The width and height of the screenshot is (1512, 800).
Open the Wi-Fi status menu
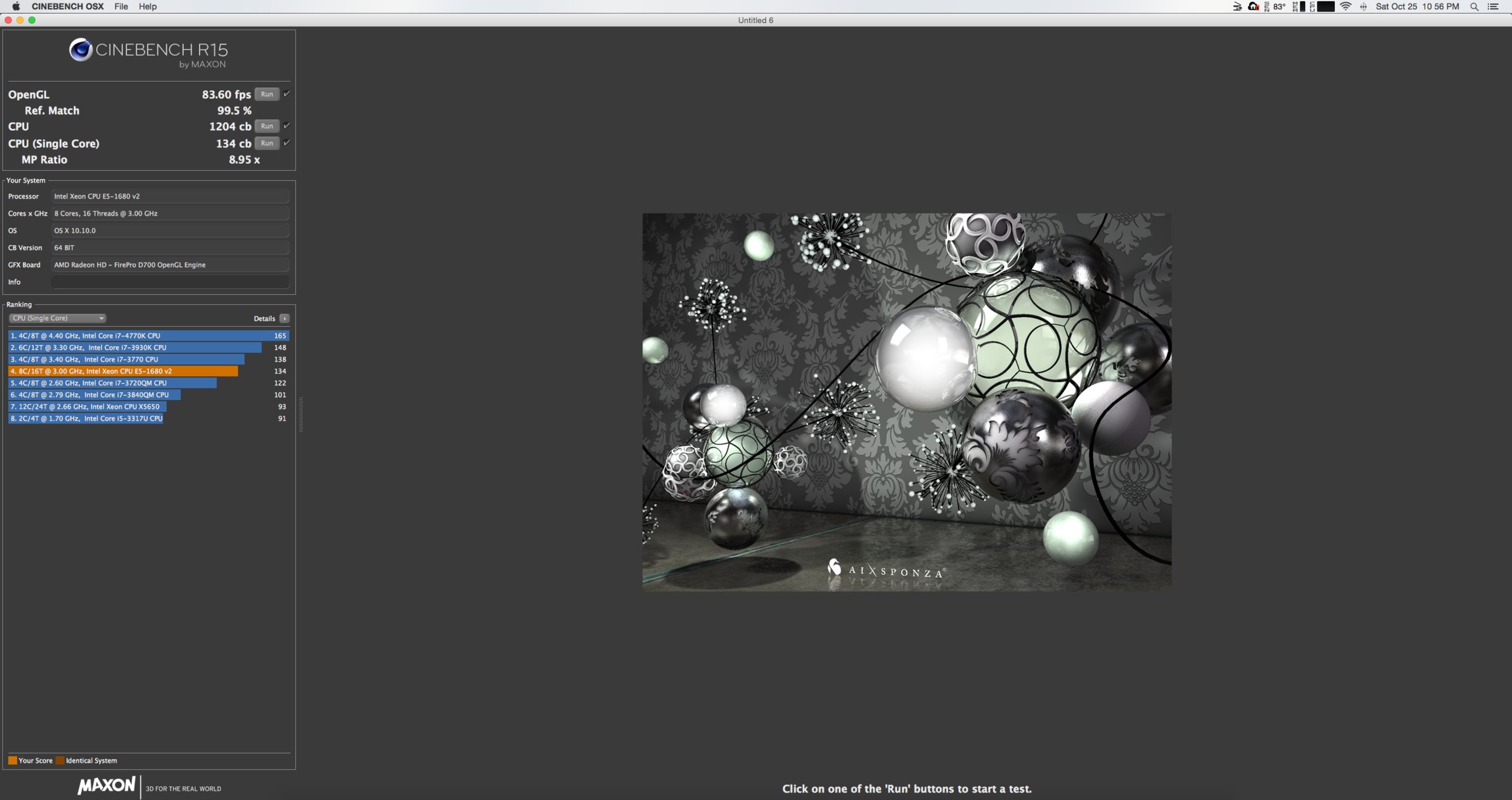pyautogui.click(x=1345, y=7)
